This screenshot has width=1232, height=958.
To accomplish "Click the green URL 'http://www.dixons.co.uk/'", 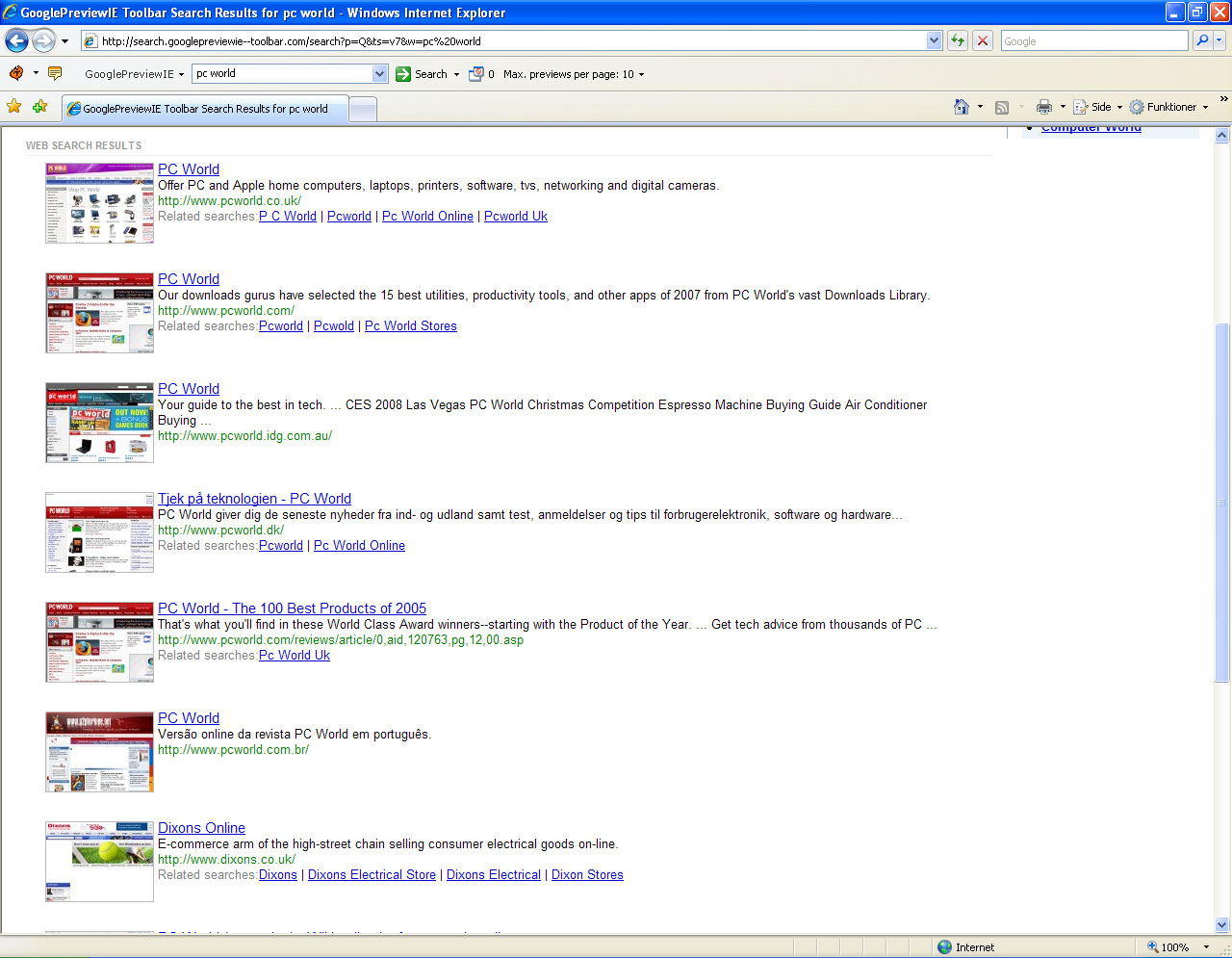I will [226, 860].
